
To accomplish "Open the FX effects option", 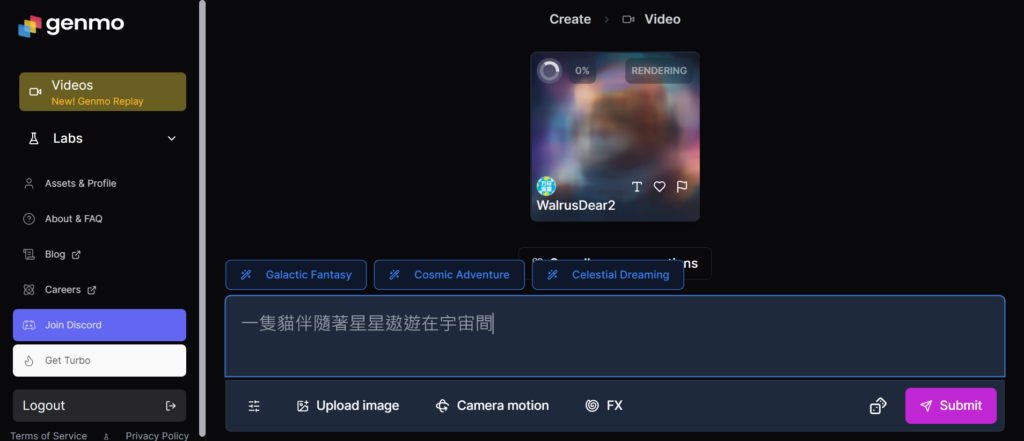I will pos(604,406).
